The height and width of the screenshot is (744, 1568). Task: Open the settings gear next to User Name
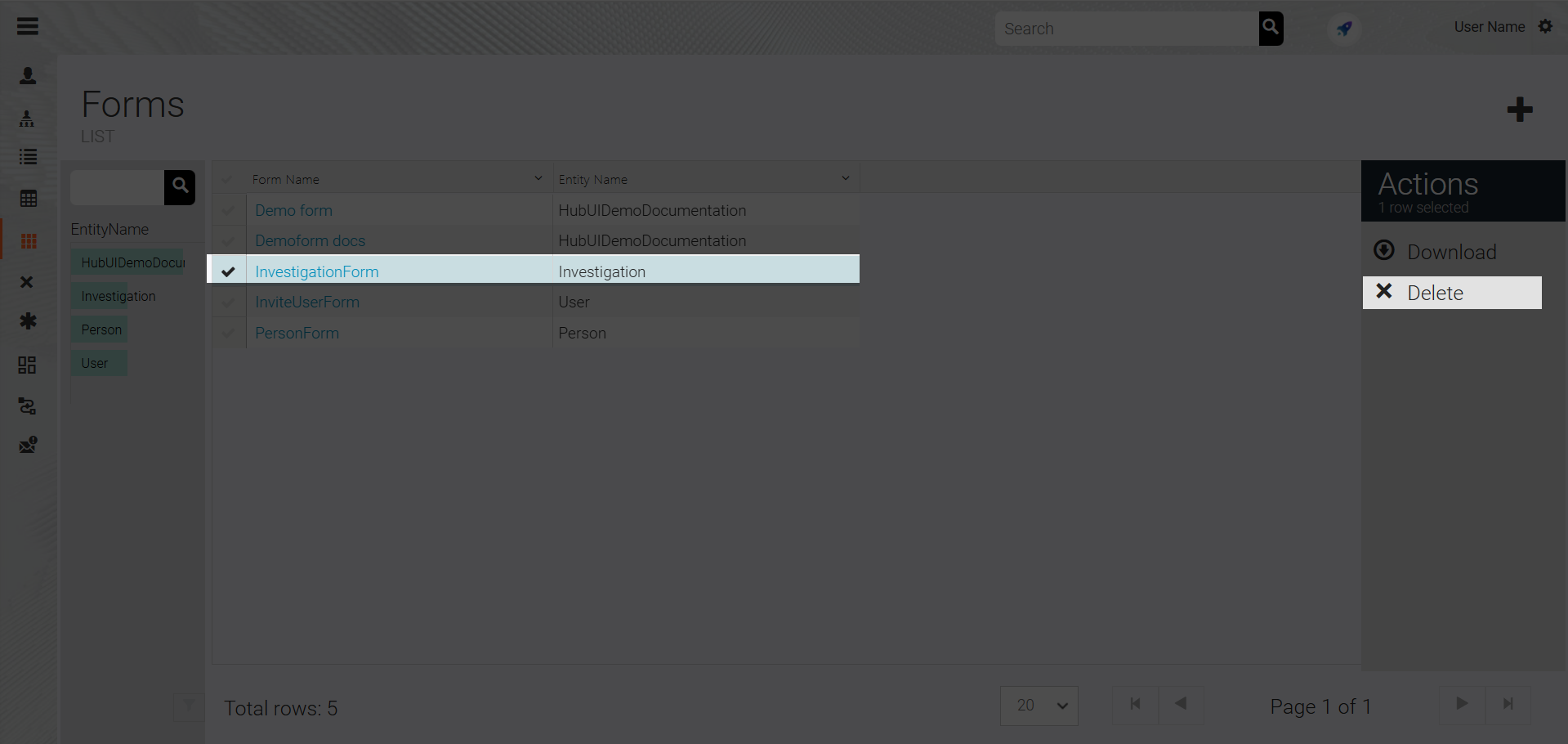point(1545,27)
